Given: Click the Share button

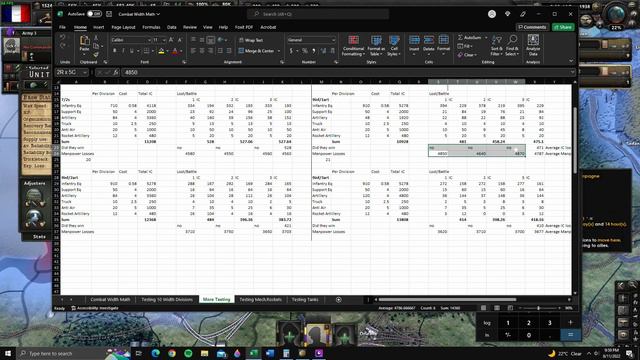Looking at the screenshot, I should click(x=563, y=27).
